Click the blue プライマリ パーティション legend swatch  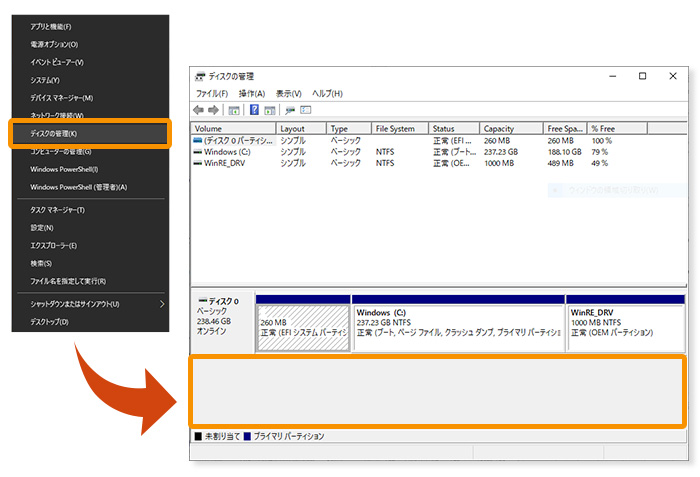[x=248, y=436]
